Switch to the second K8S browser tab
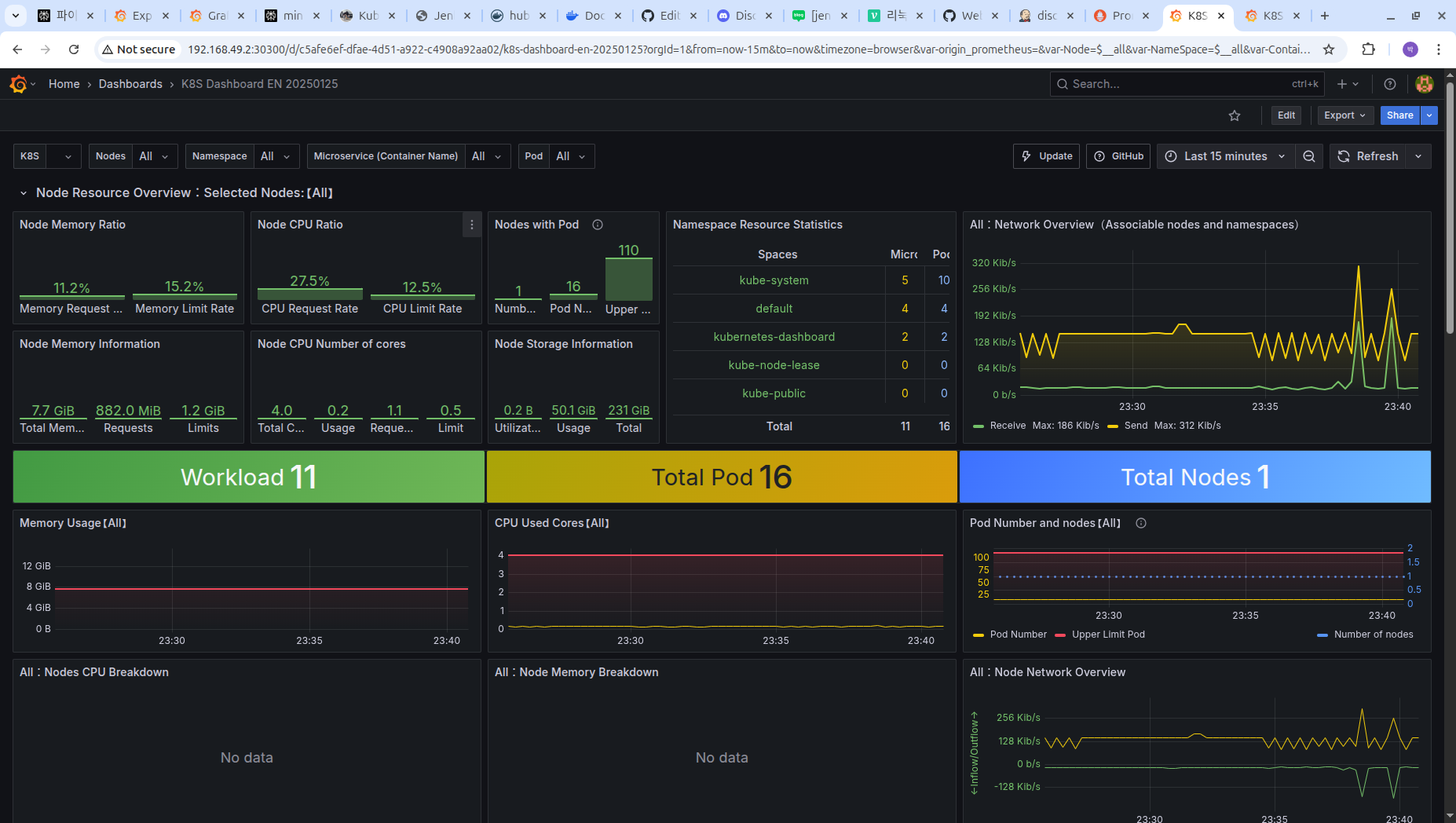The image size is (1456, 823). [x=1273, y=16]
